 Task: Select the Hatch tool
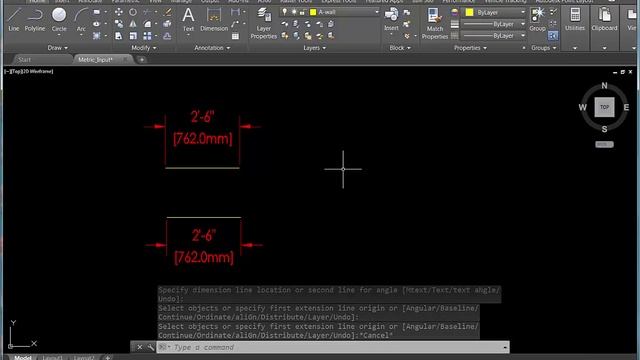pos(97,36)
